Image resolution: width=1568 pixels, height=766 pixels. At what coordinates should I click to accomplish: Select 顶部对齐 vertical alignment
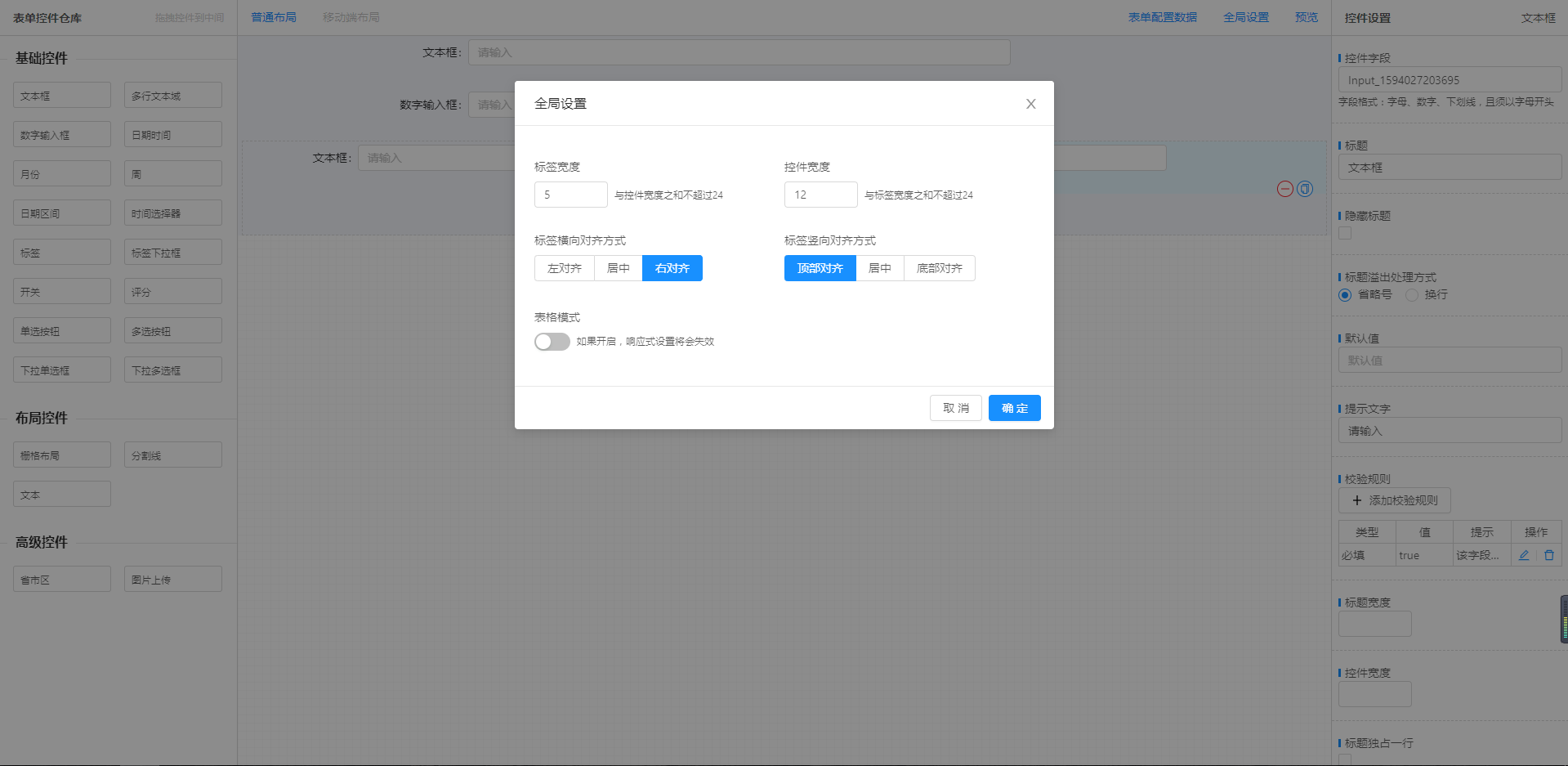click(x=820, y=268)
